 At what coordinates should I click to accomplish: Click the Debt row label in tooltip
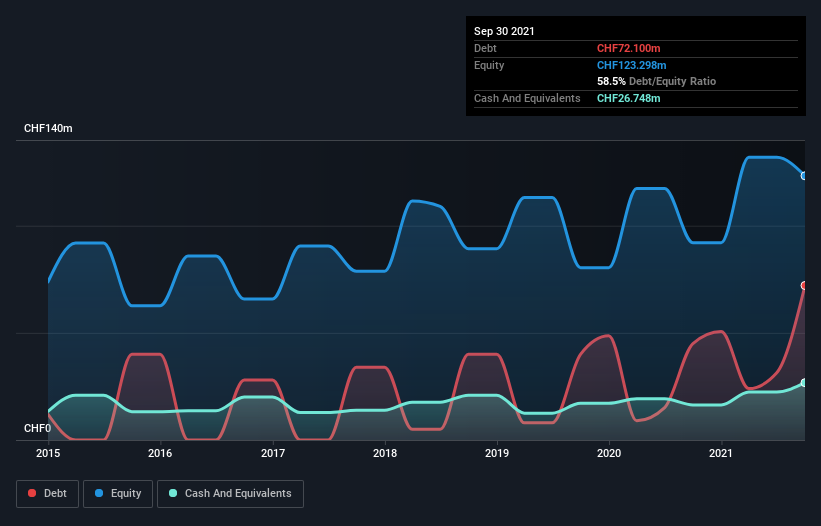pyautogui.click(x=485, y=48)
